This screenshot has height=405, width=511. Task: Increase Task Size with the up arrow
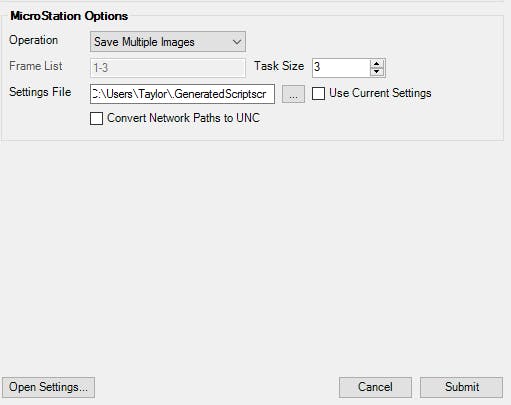pos(377,63)
